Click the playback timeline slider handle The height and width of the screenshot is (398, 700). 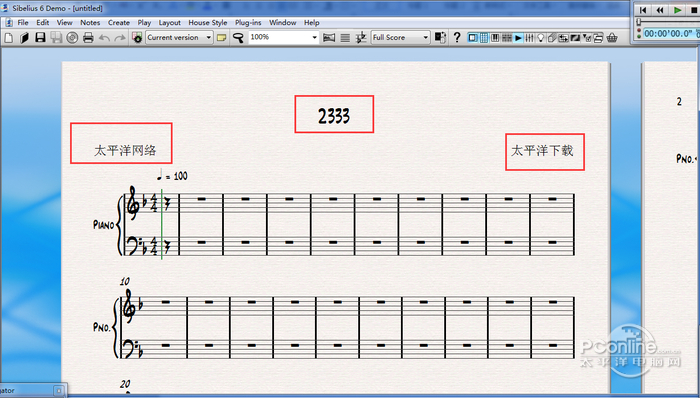(639, 22)
